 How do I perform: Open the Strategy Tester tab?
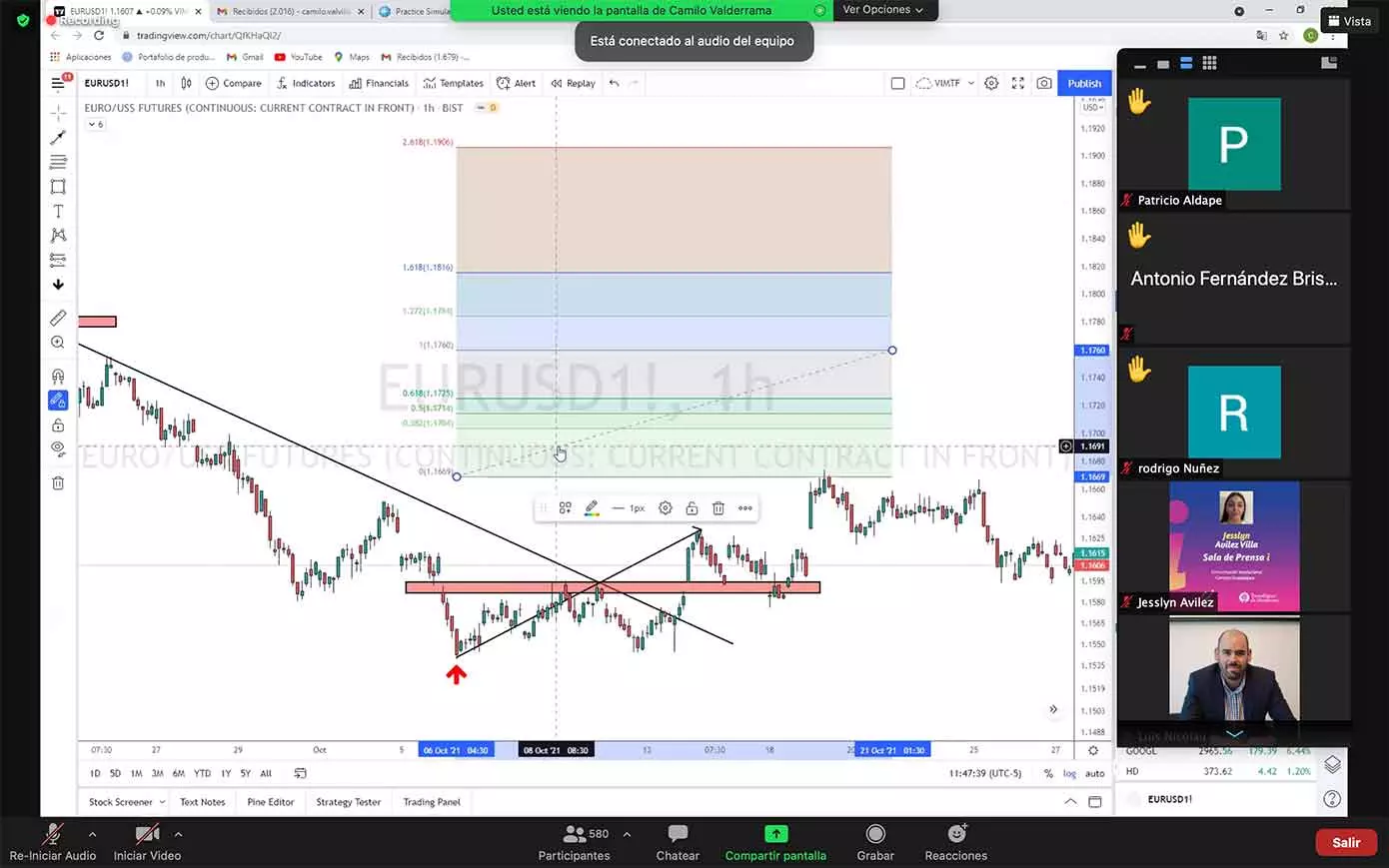(x=349, y=802)
